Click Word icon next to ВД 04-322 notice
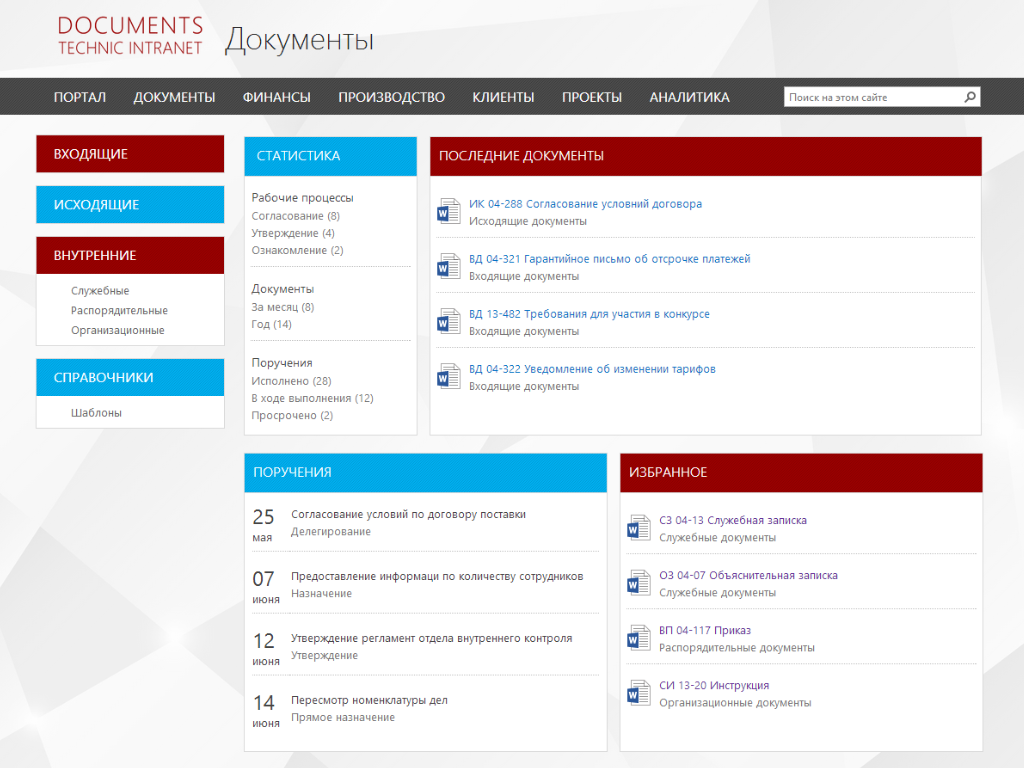The width and height of the screenshot is (1024, 768). [448, 377]
